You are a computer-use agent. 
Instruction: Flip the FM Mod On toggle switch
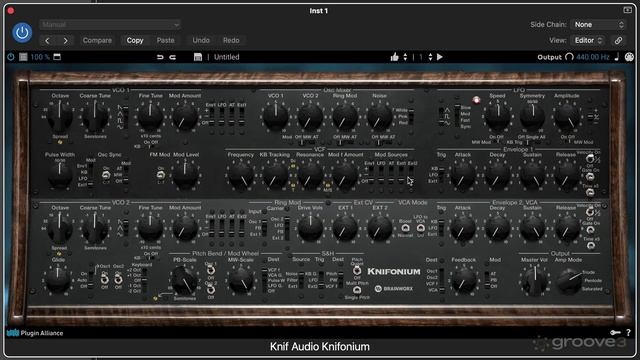point(161,175)
